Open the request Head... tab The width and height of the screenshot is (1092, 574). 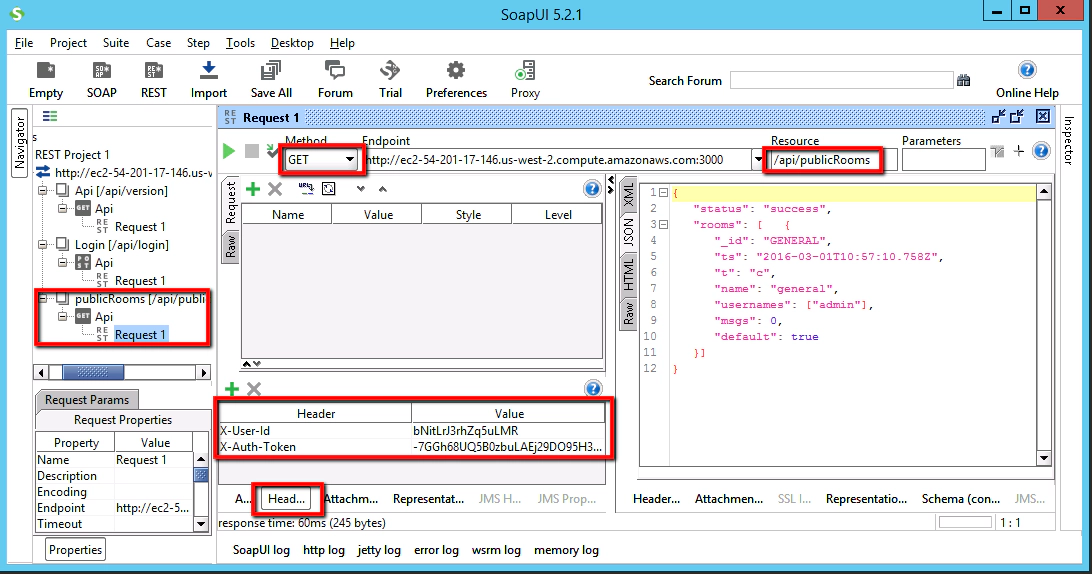(287, 499)
